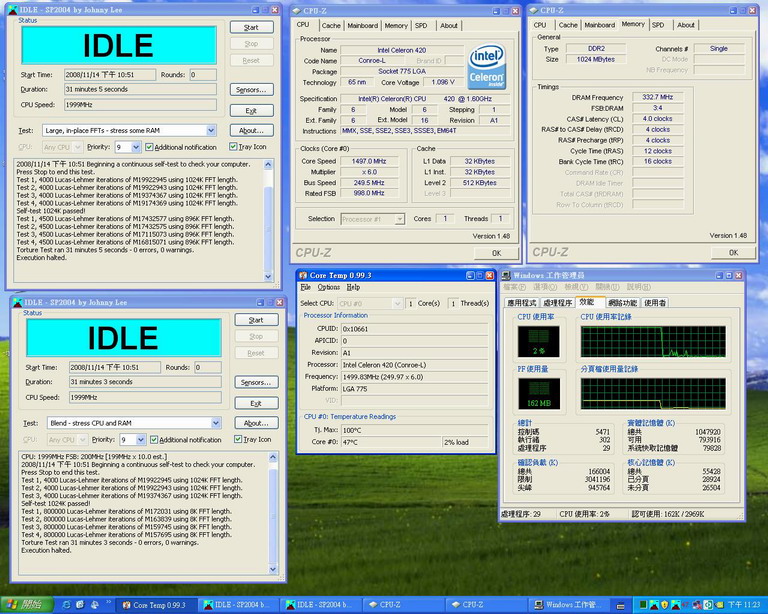Switch to CPU tab in Memory-tab CPU-Z window
Image resolution: width=768 pixels, height=614 pixels.
540,25
